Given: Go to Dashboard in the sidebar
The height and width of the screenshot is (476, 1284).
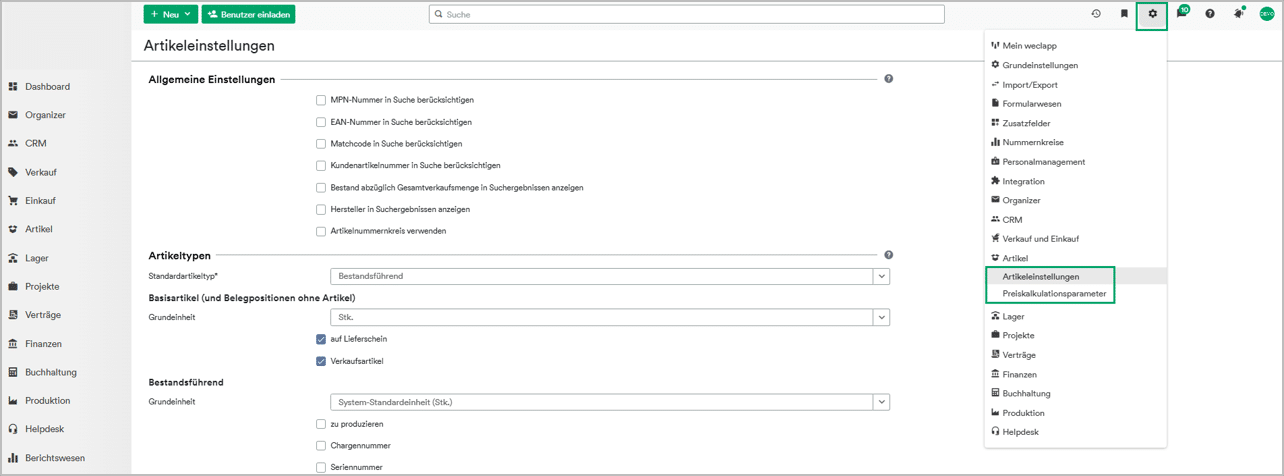Looking at the screenshot, I should [47, 87].
